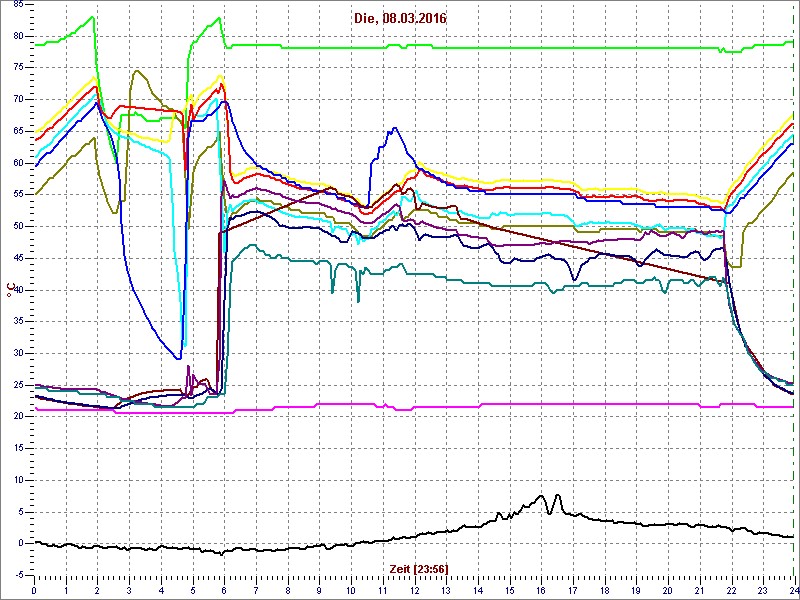
Task: Click the 25 value on temperature axis
Action: [18, 385]
